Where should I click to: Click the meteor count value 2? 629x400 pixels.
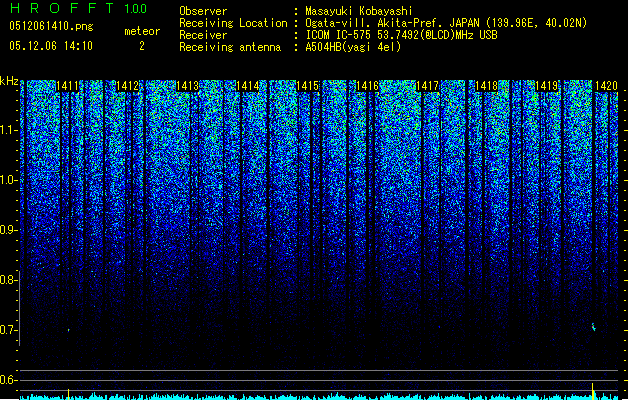(142, 46)
